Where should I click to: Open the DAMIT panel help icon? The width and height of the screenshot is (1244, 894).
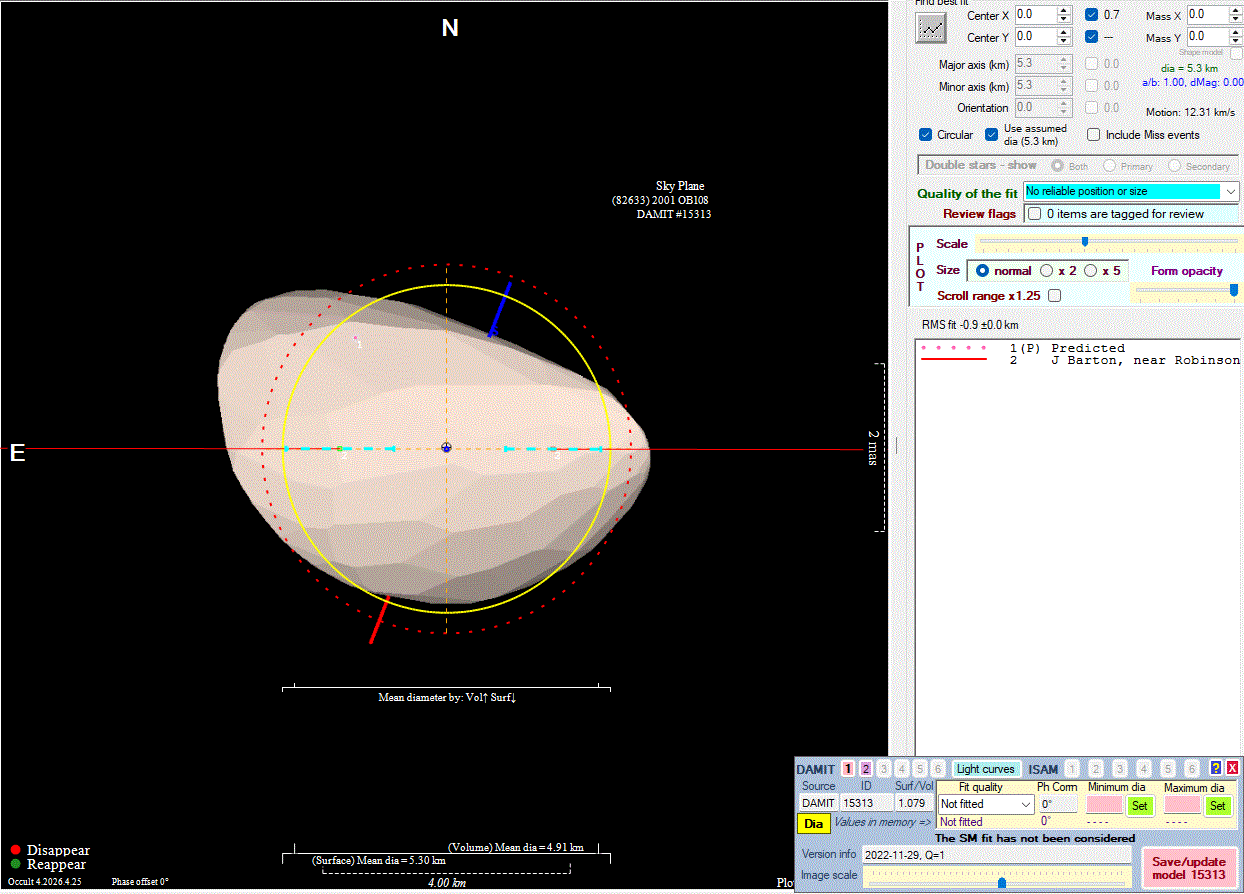click(1215, 768)
